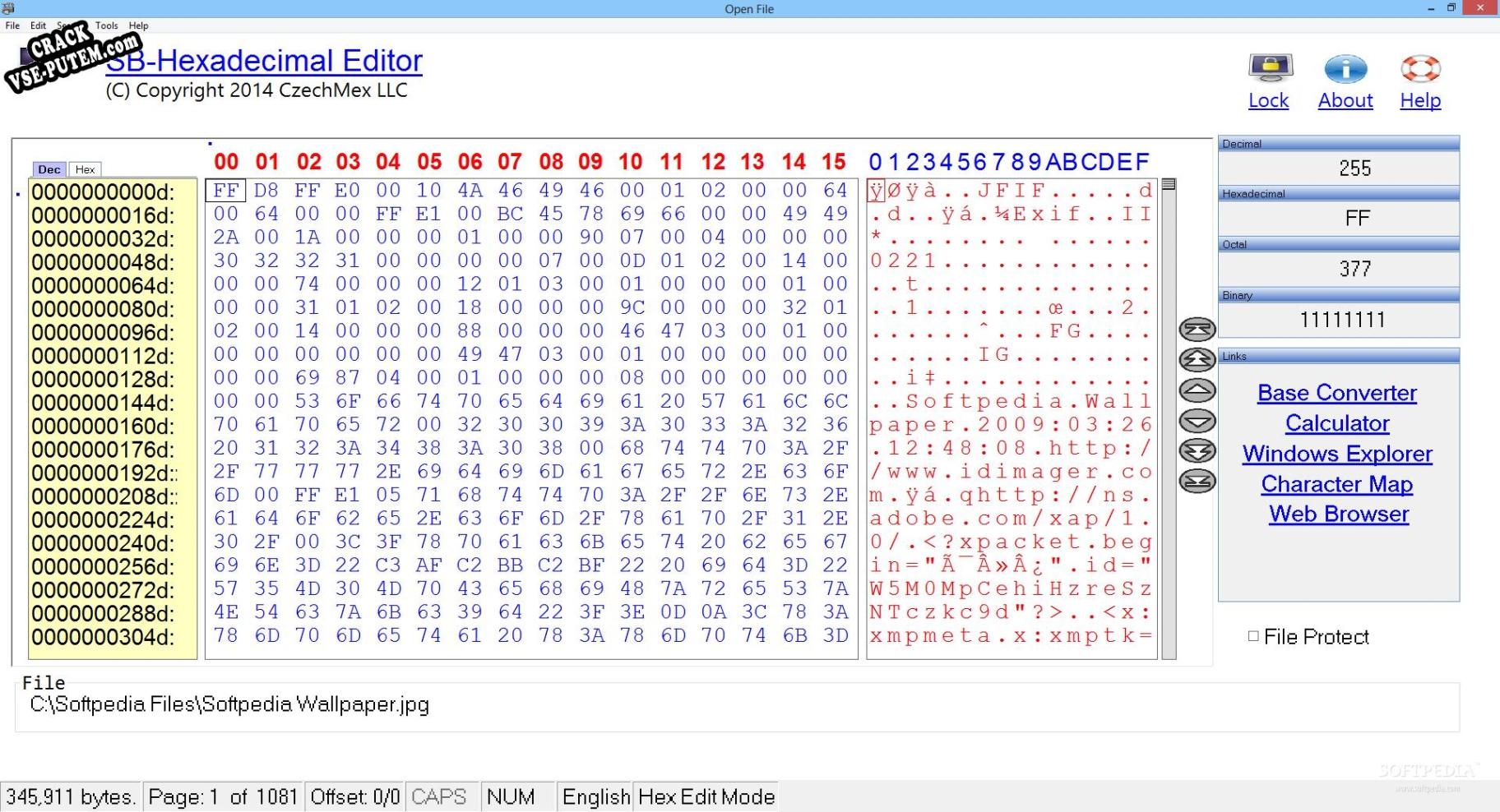The width and height of the screenshot is (1500, 812).
Task: Click the Octal value field 377
Action: [1339, 269]
